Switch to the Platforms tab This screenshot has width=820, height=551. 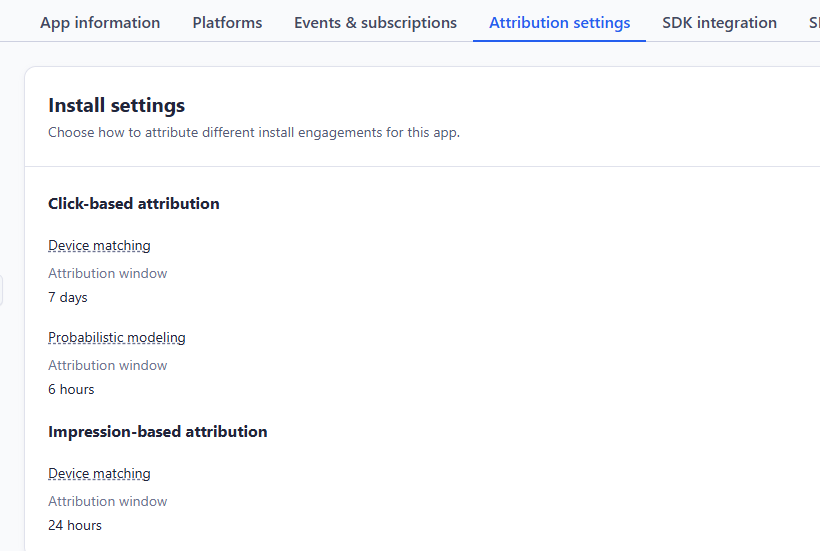tap(227, 22)
